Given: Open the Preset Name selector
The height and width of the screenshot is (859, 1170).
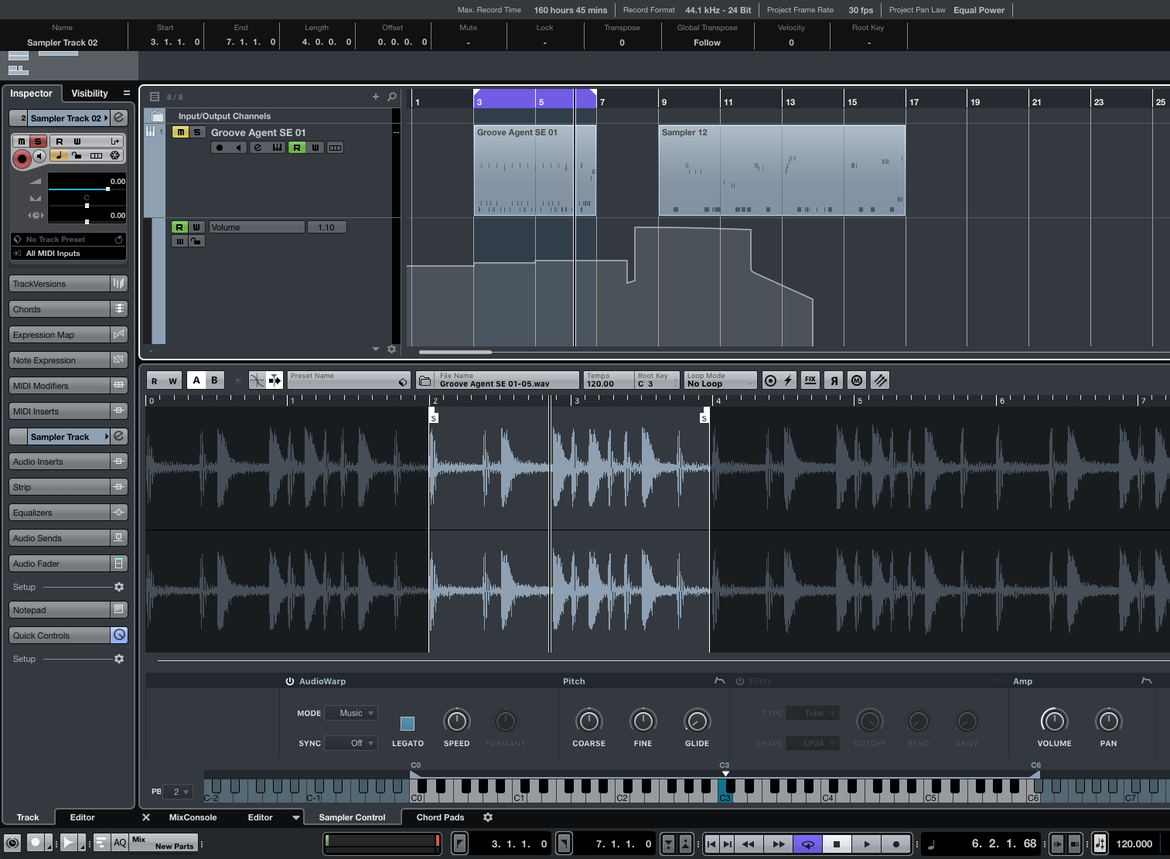Looking at the screenshot, I should point(348,381).
